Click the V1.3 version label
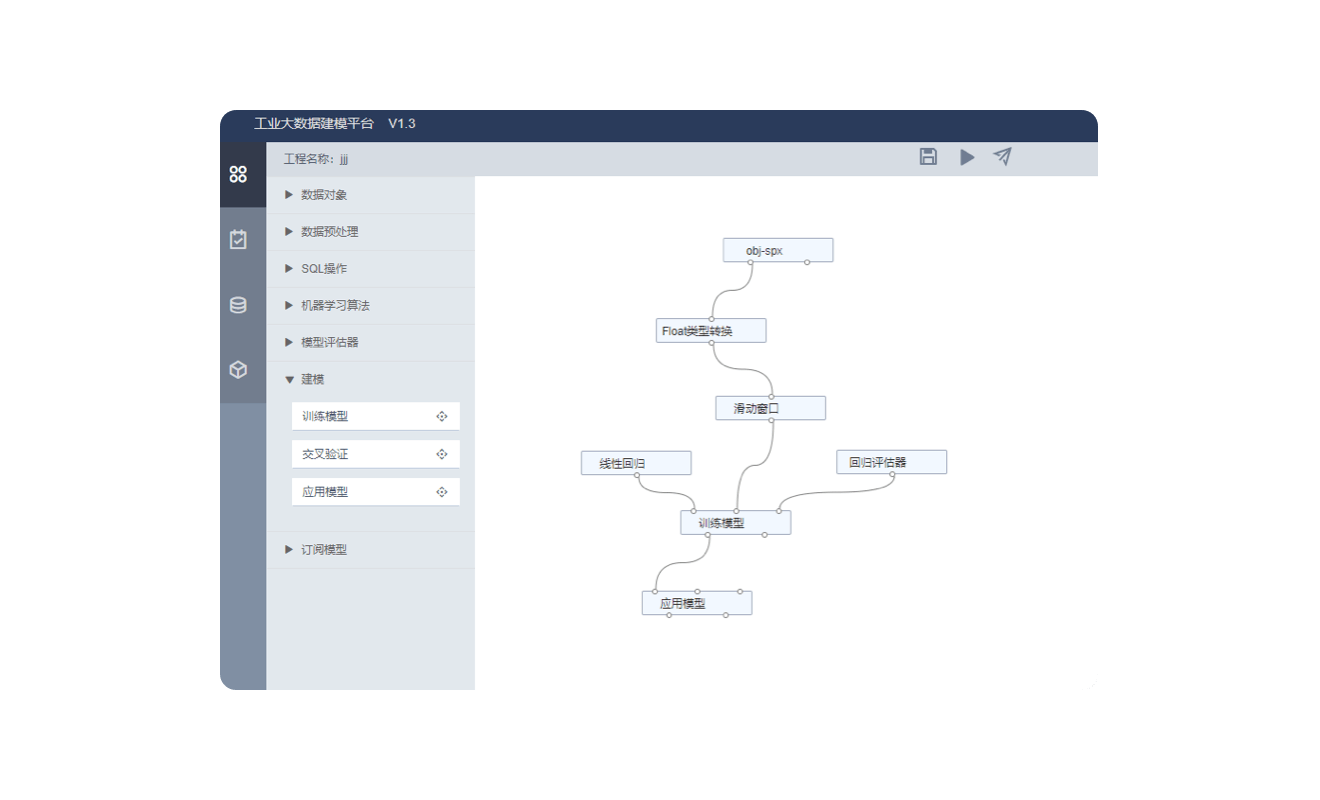This screenshot has width=1320, height=800. [402, 124]
